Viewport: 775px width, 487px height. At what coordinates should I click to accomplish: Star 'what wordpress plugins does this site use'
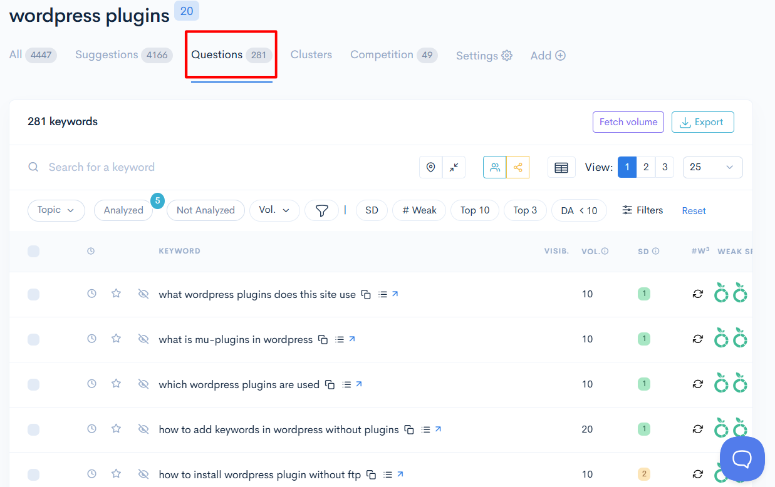[x=116, y=294]
